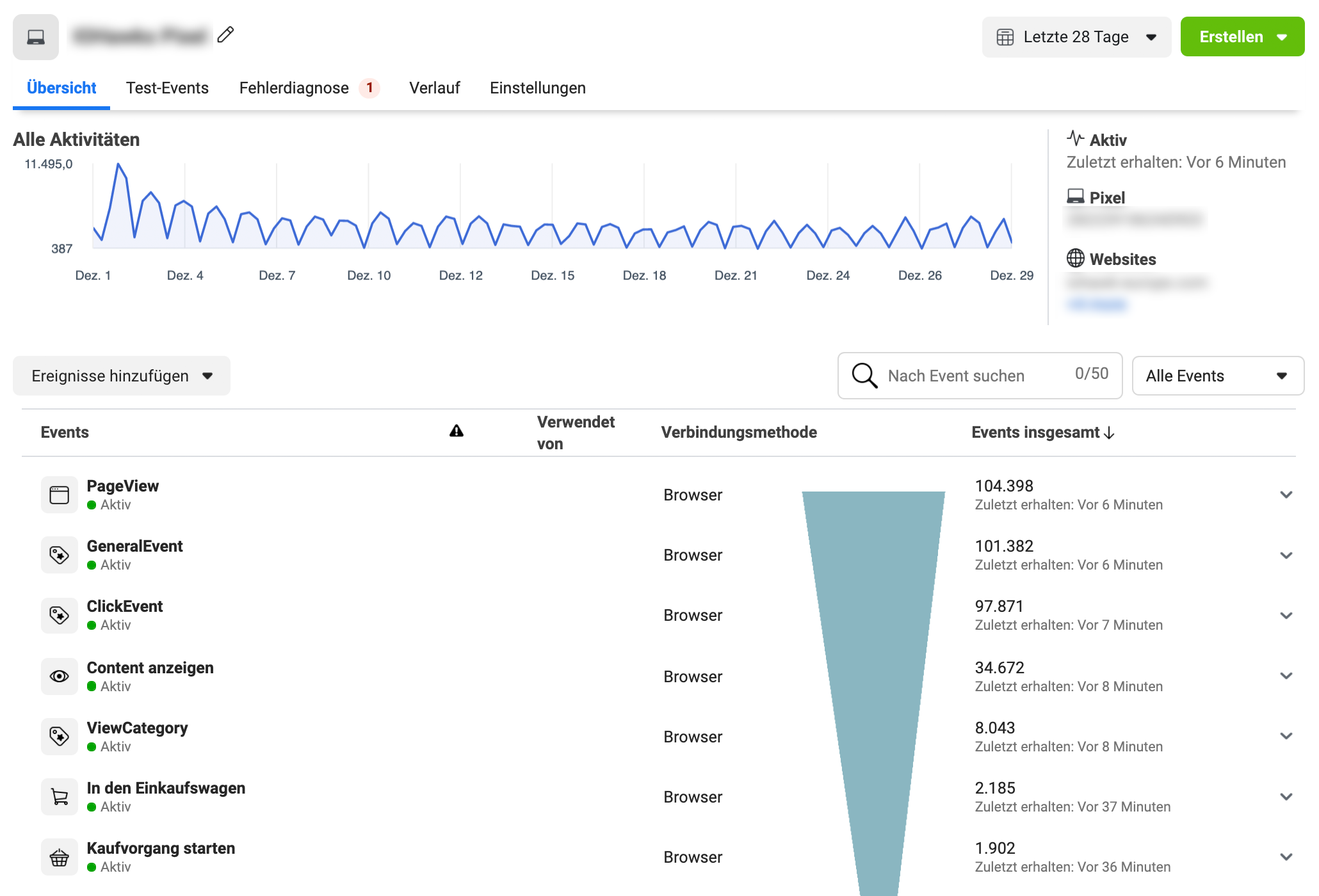Click the magnifier icon in the event search
The image size is (1319, 896).
pos(864,376)
